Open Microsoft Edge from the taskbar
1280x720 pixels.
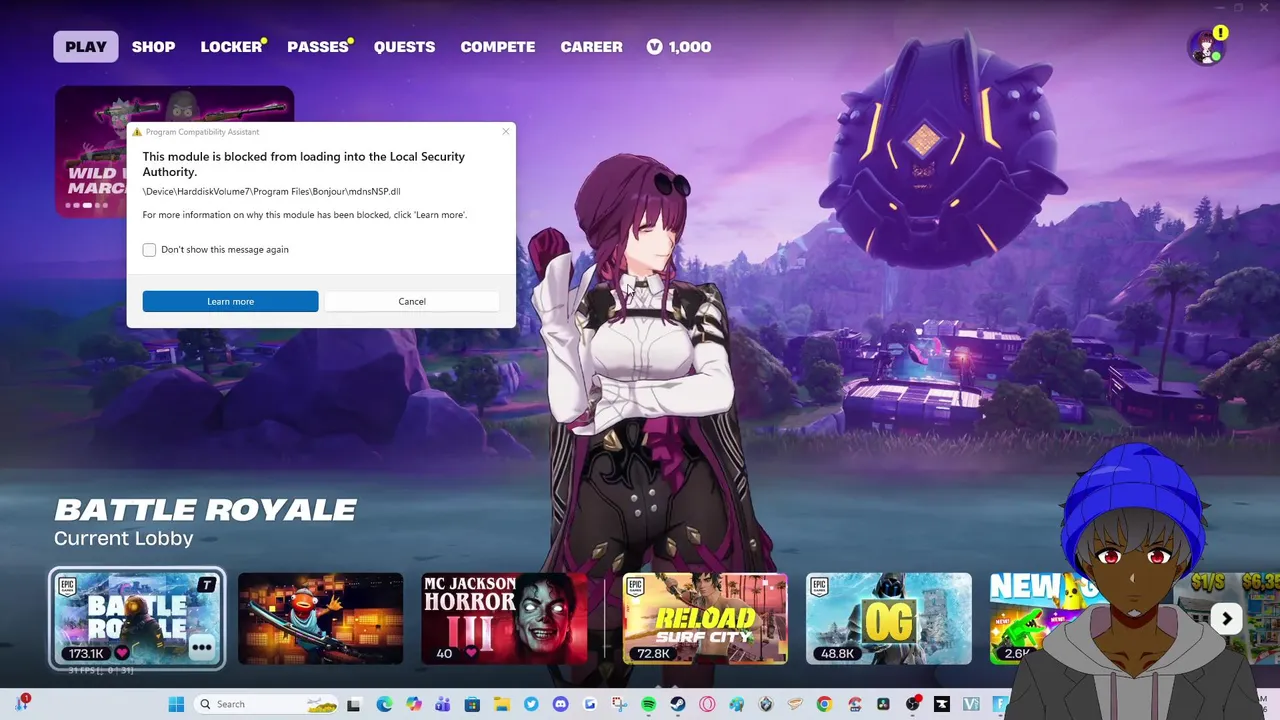[x=384, y=704]
